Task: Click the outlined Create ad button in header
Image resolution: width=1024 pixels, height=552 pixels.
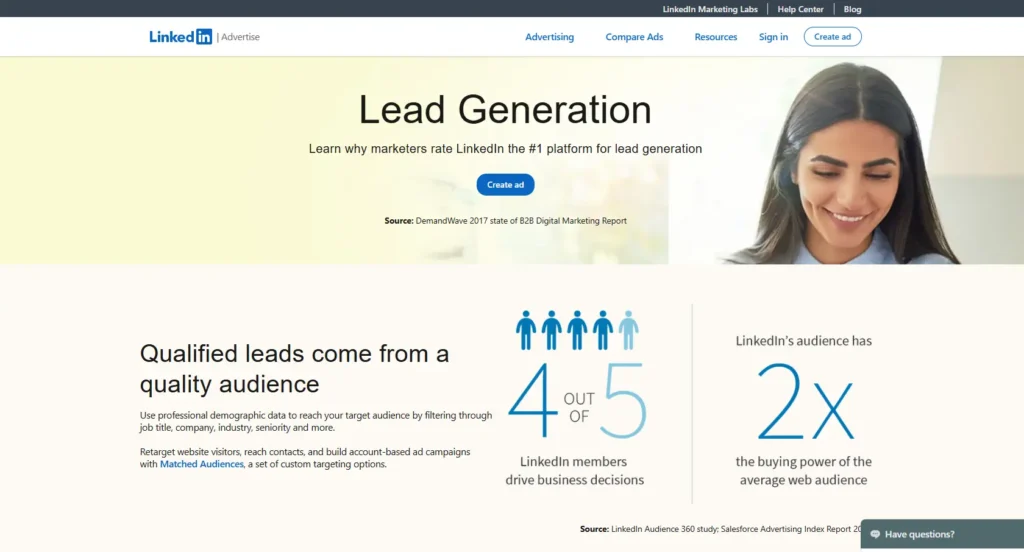Action: pos(833,37)
